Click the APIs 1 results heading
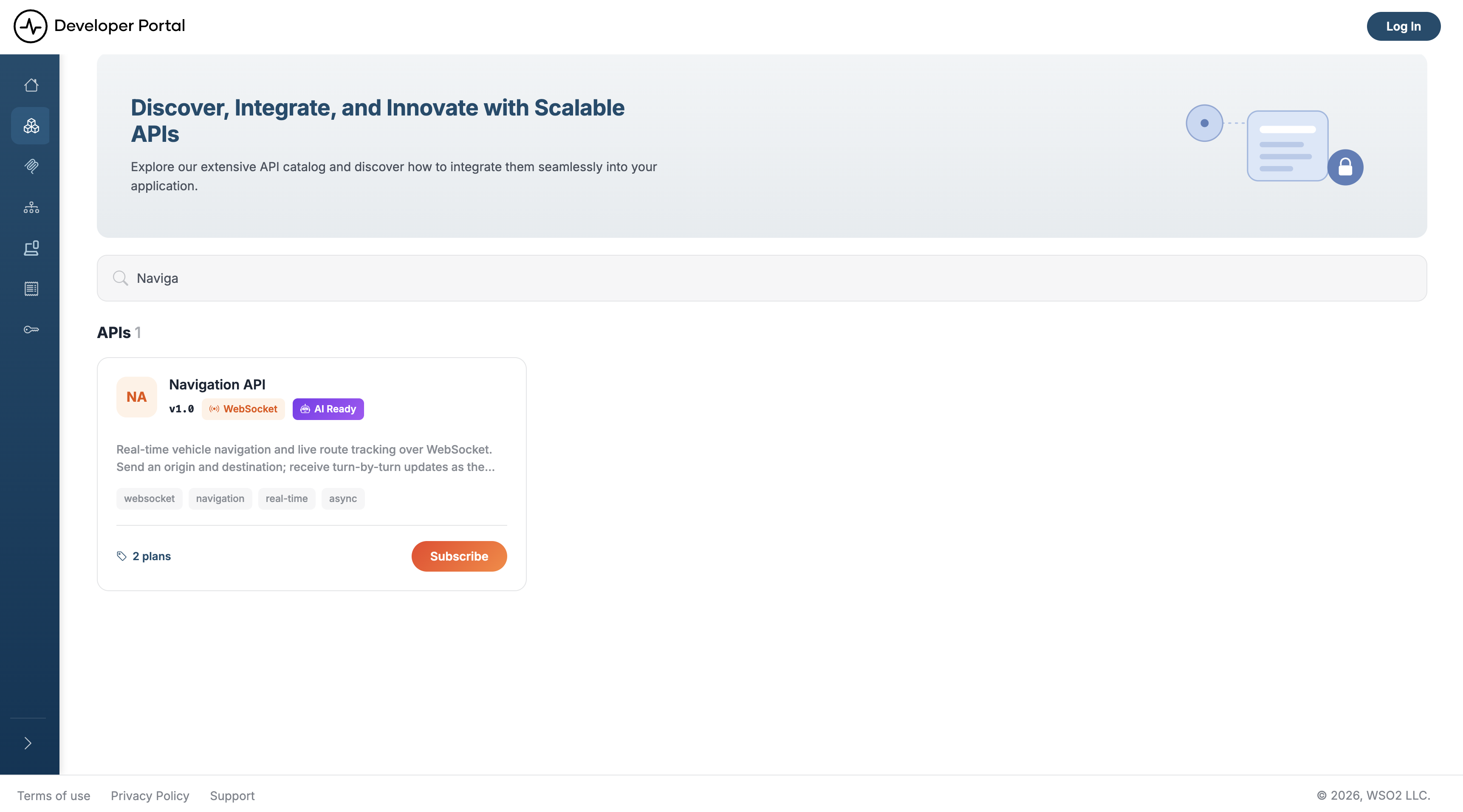The width and height of the screenshot is (1463, 812). (119, 333)
